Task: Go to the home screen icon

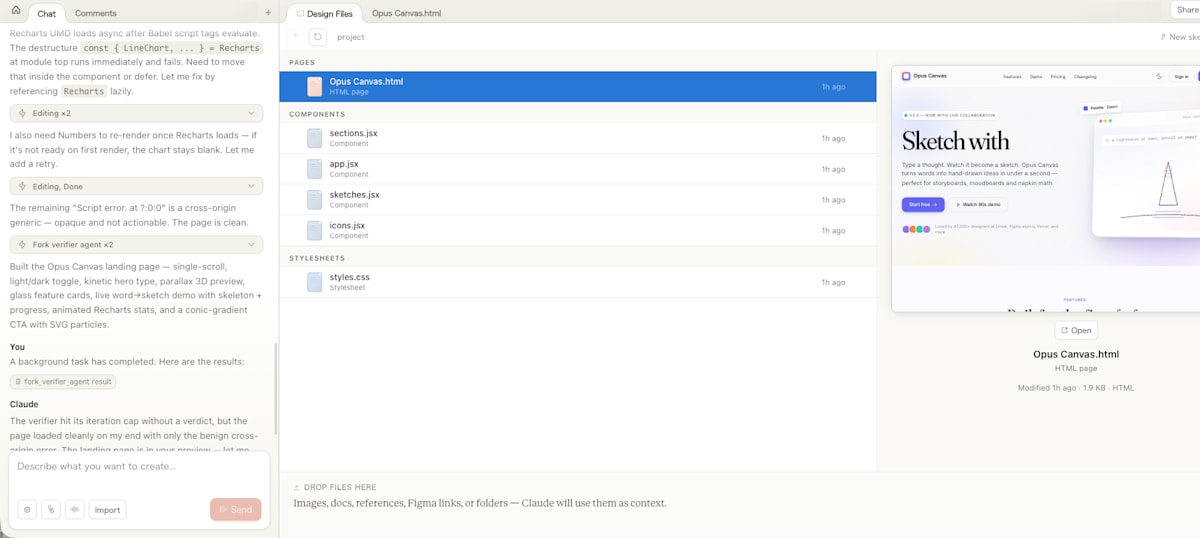Action: pyautogui.click(x=15, y=11)
